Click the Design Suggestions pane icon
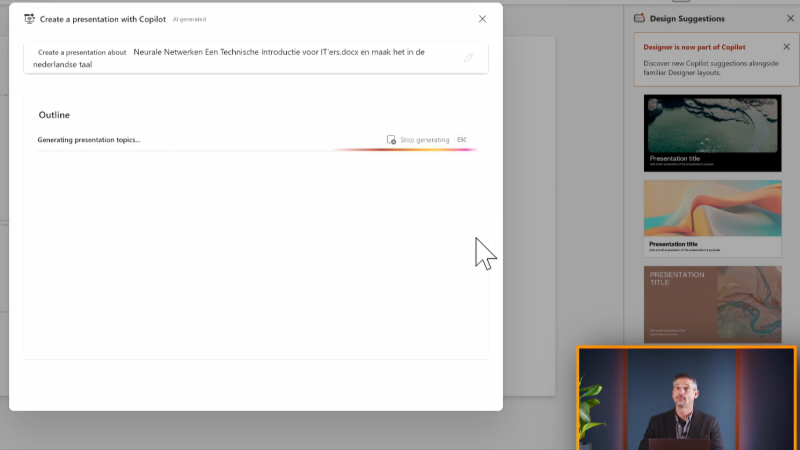 [x=639, y=18]
